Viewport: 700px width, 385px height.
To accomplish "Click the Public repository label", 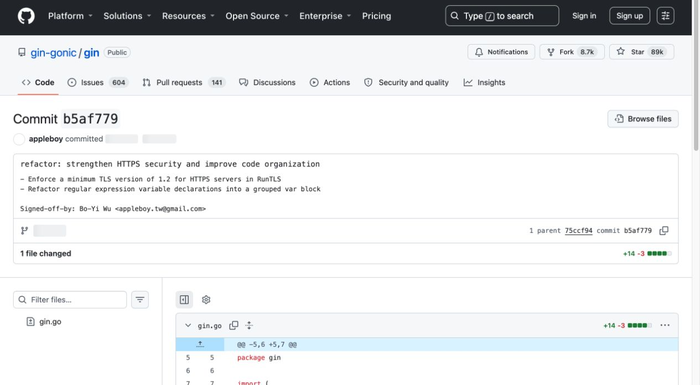I will 117,53.
